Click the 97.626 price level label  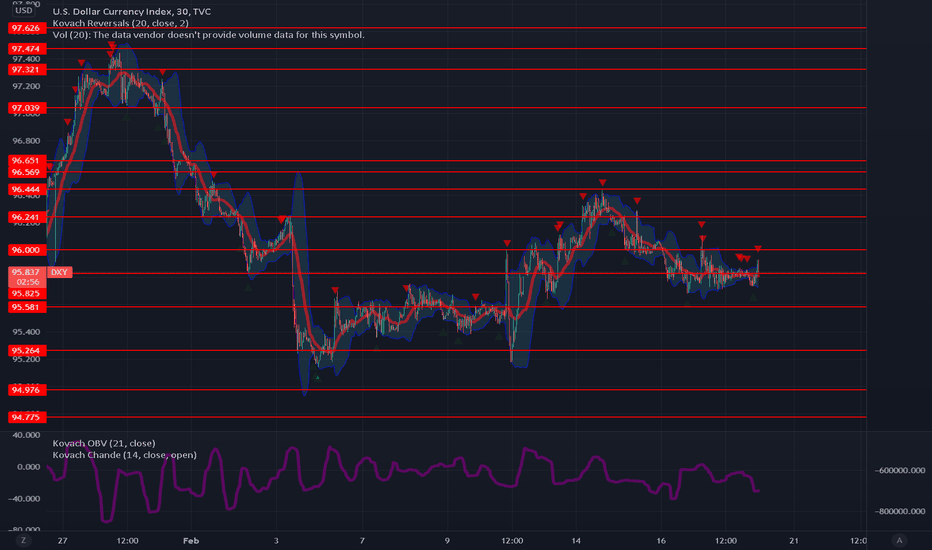(27, 28)
